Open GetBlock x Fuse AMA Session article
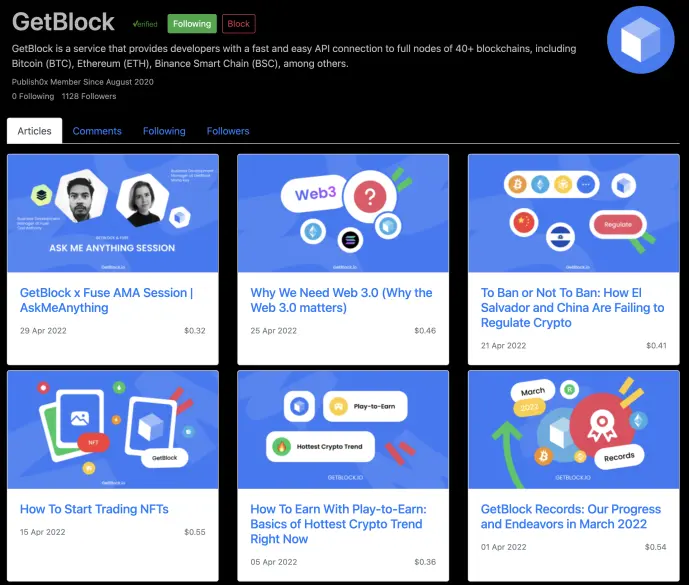Screen dimensions: 689x585 point(107,300)
